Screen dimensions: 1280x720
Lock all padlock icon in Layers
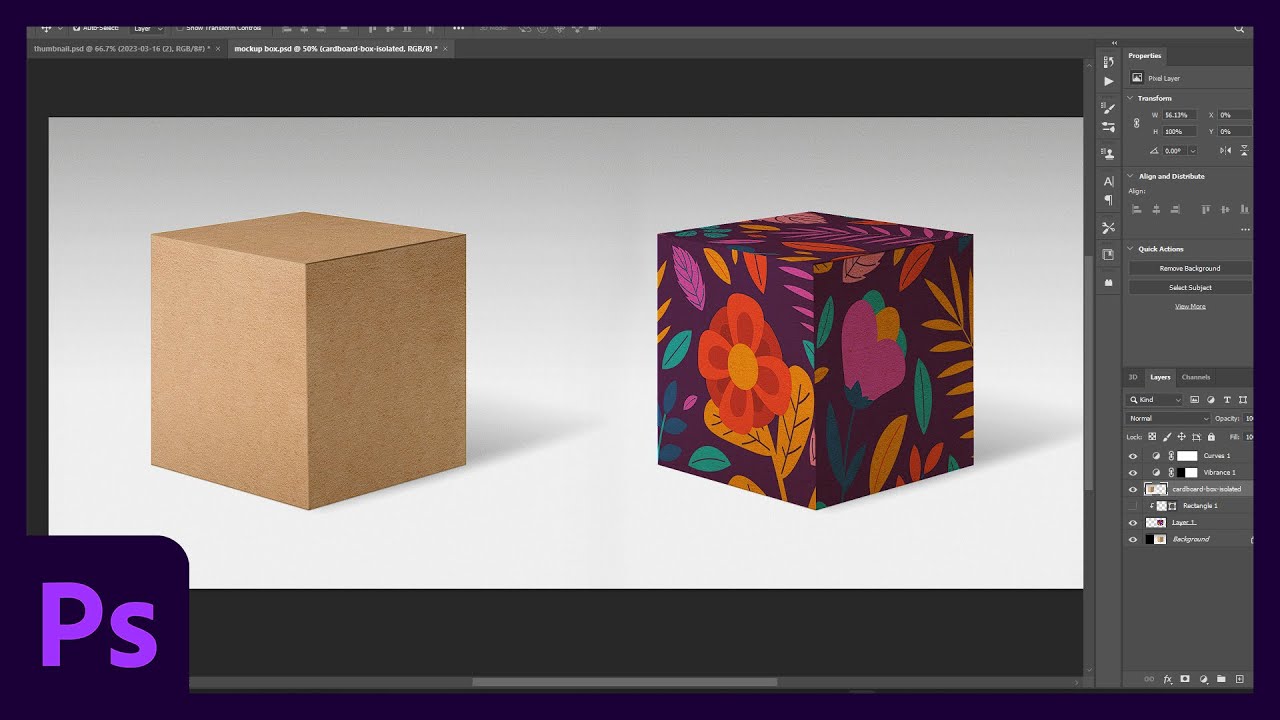1211,437
